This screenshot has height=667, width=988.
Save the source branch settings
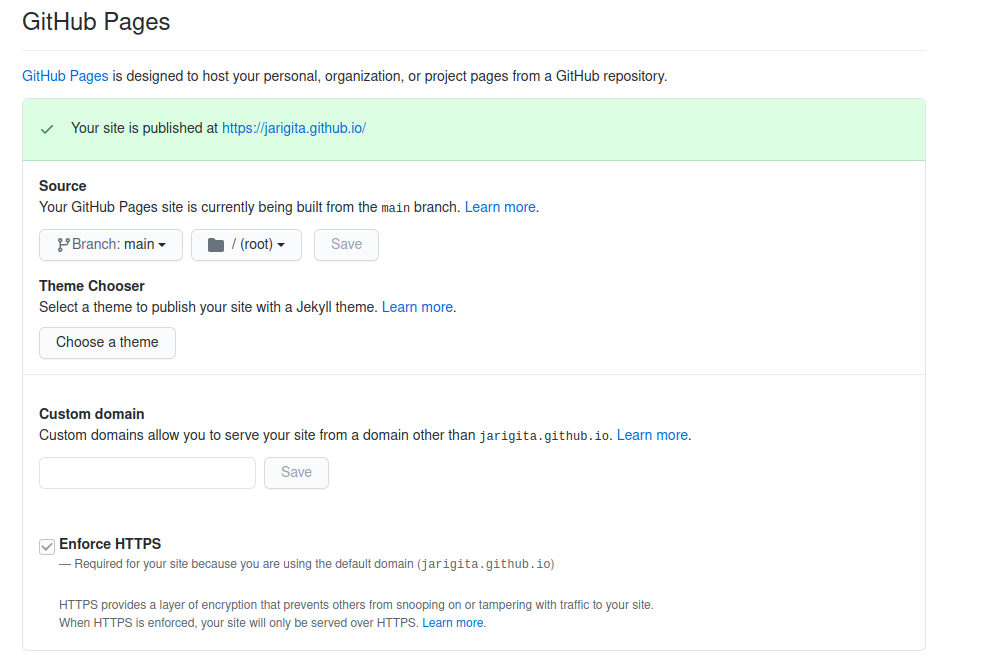[346, 244]
